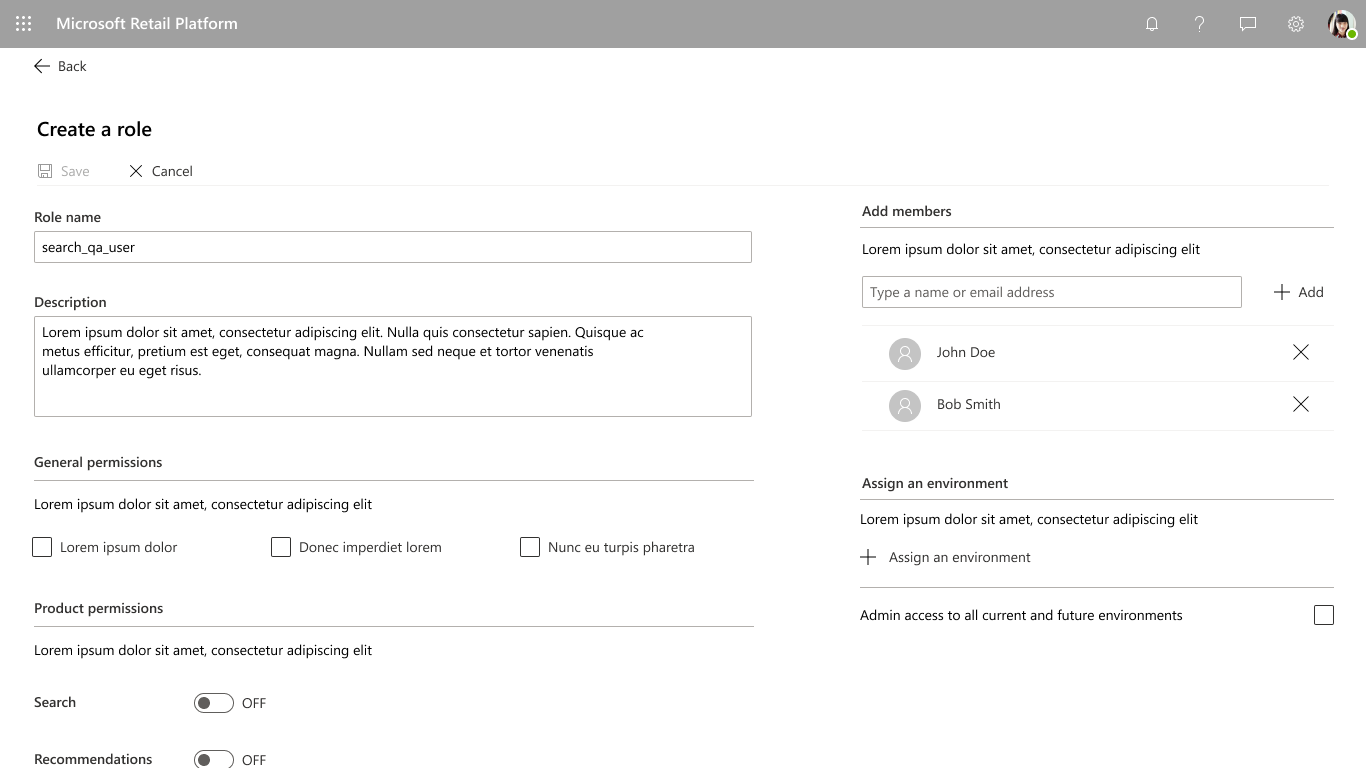1366x768 pixels.
Task: Click the Add button label
Action: [1311, 292]
